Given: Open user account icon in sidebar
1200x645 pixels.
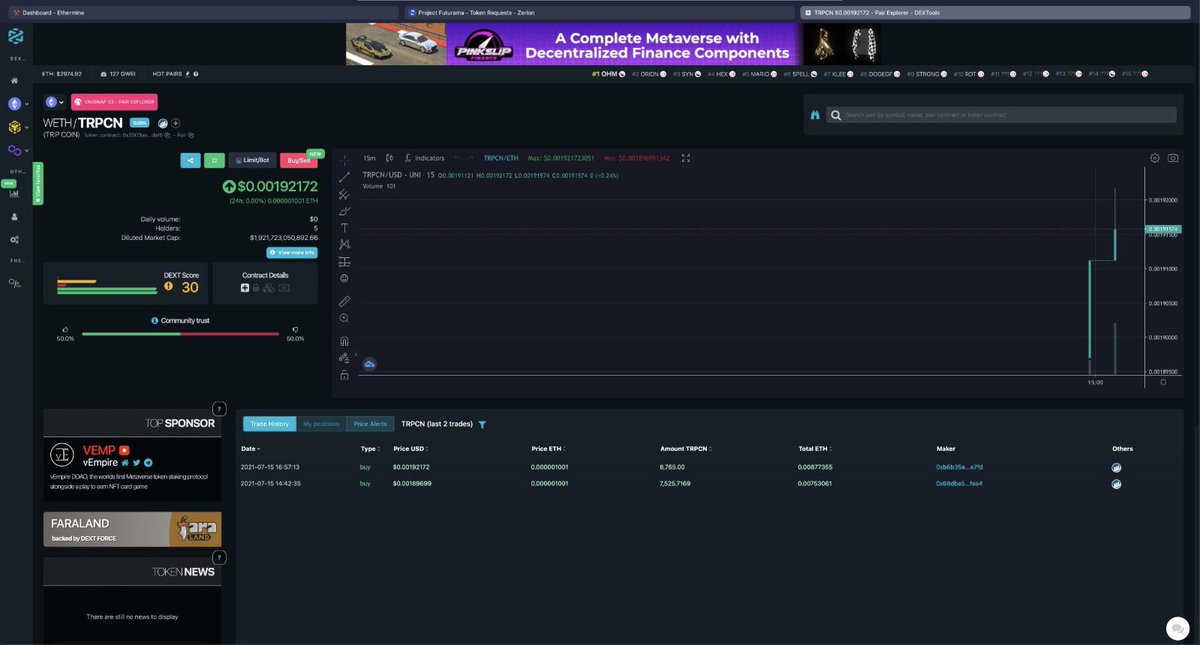Looking at the screenshot, I should 14,216.
